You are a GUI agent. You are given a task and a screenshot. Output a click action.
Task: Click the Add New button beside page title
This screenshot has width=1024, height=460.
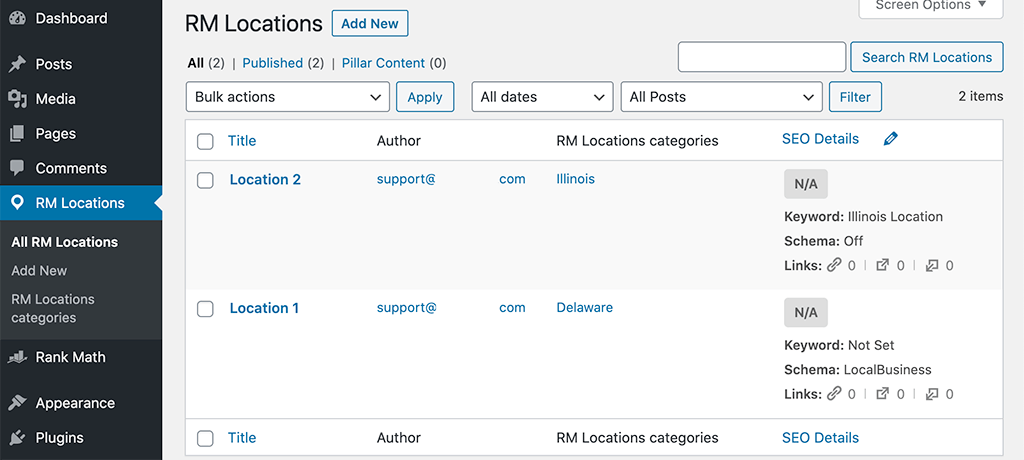[369, 23]
